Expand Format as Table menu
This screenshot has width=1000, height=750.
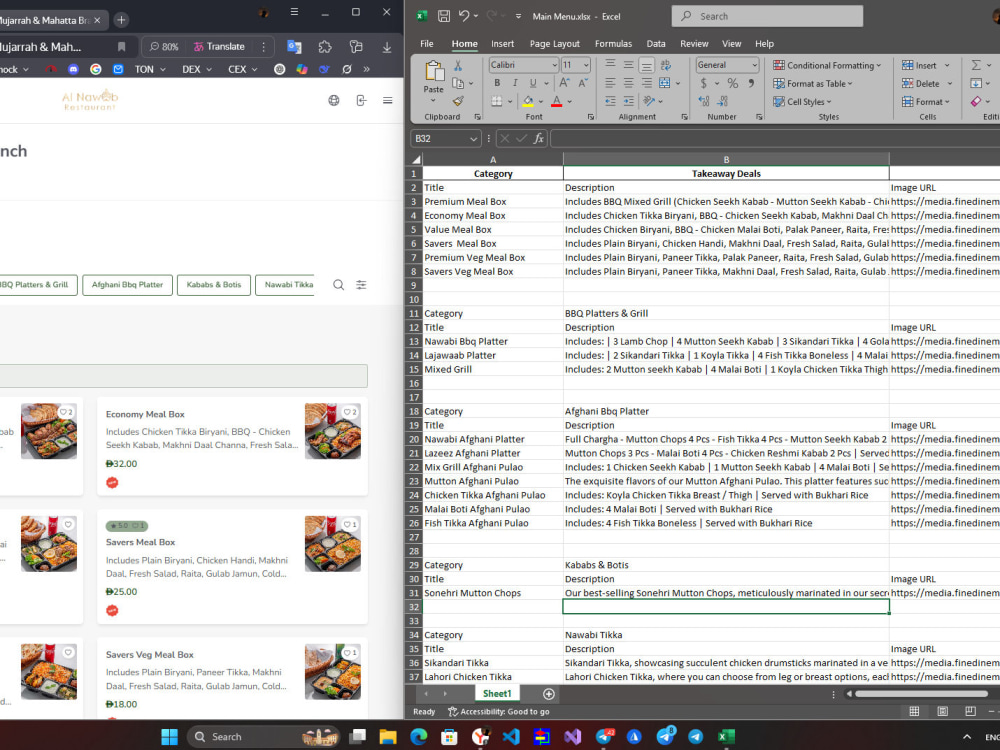[812, 84]
